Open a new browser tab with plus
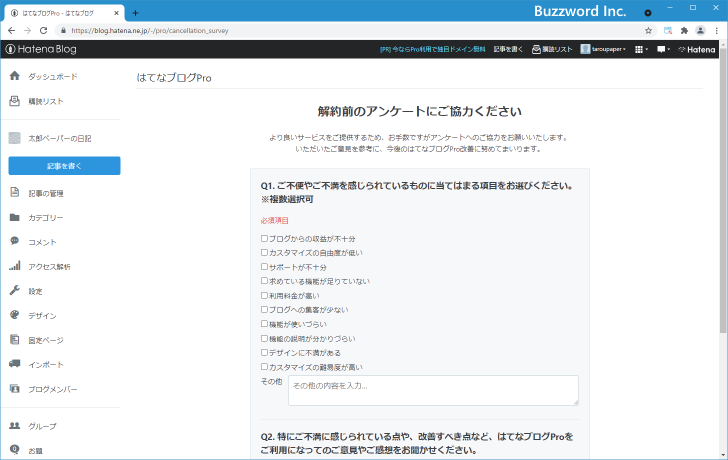Screen dimensions: 728x460 tap(135, 13)
